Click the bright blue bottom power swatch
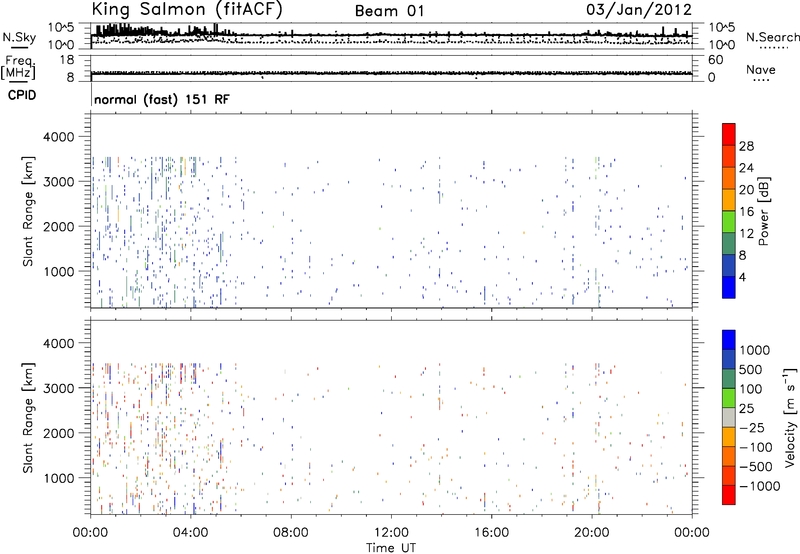 (729, 287)
